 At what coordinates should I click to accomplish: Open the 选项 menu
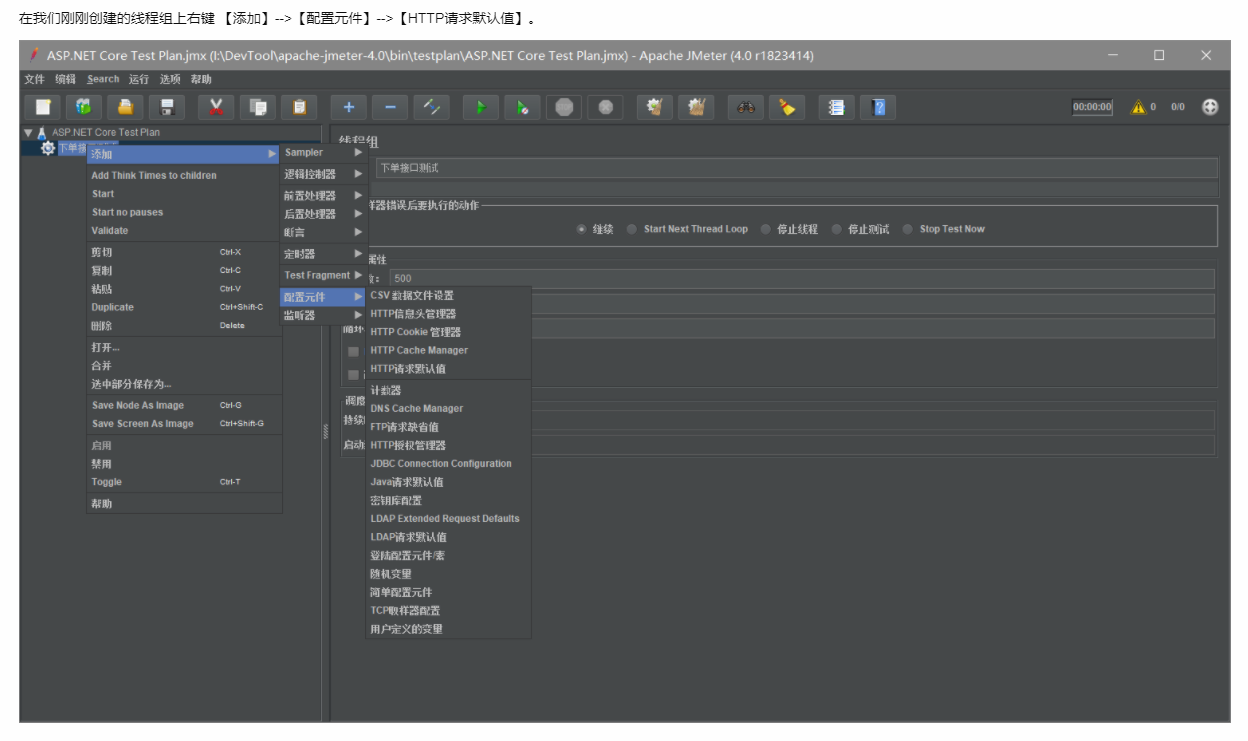point(170,79)
